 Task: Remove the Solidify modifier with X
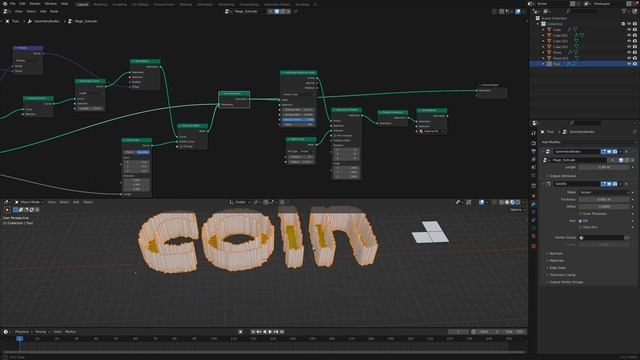click(627, 184)
